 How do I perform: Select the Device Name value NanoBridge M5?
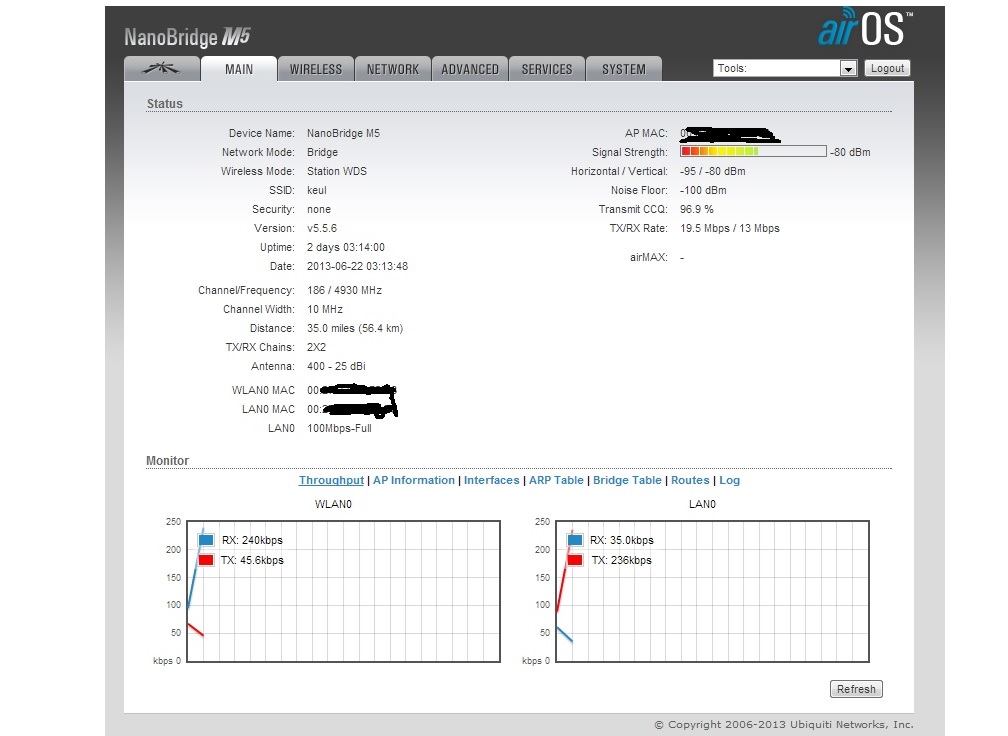tap(343, 133)
